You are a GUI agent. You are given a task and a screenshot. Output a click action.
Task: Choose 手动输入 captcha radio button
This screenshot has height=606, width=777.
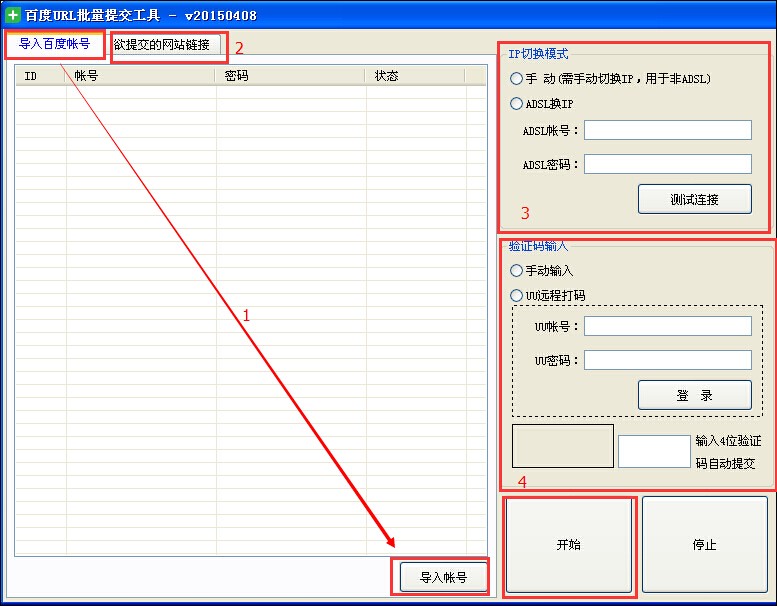pos(516,271)
